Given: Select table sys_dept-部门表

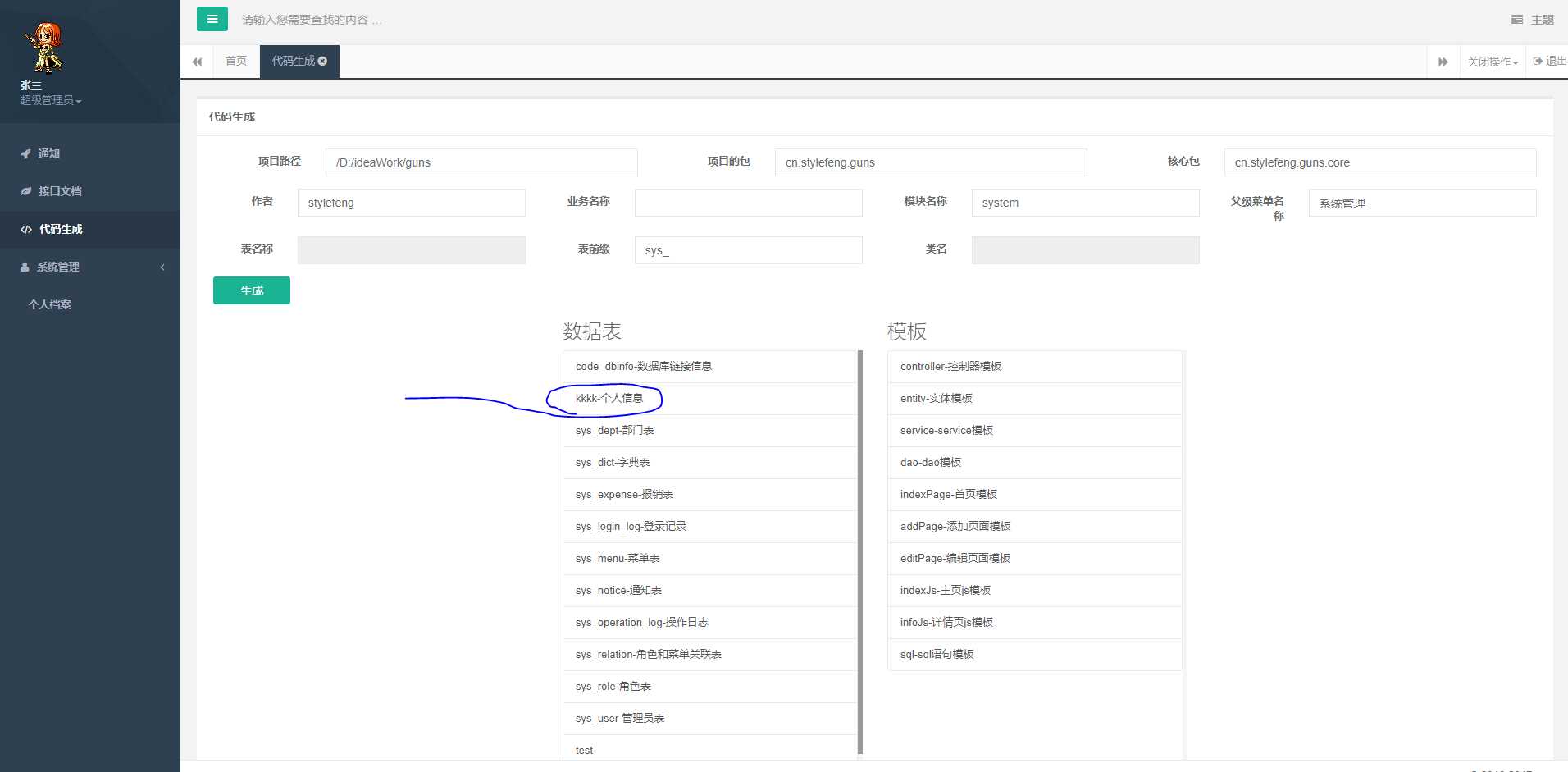Looking at the screenshot, I should [710, 431].
